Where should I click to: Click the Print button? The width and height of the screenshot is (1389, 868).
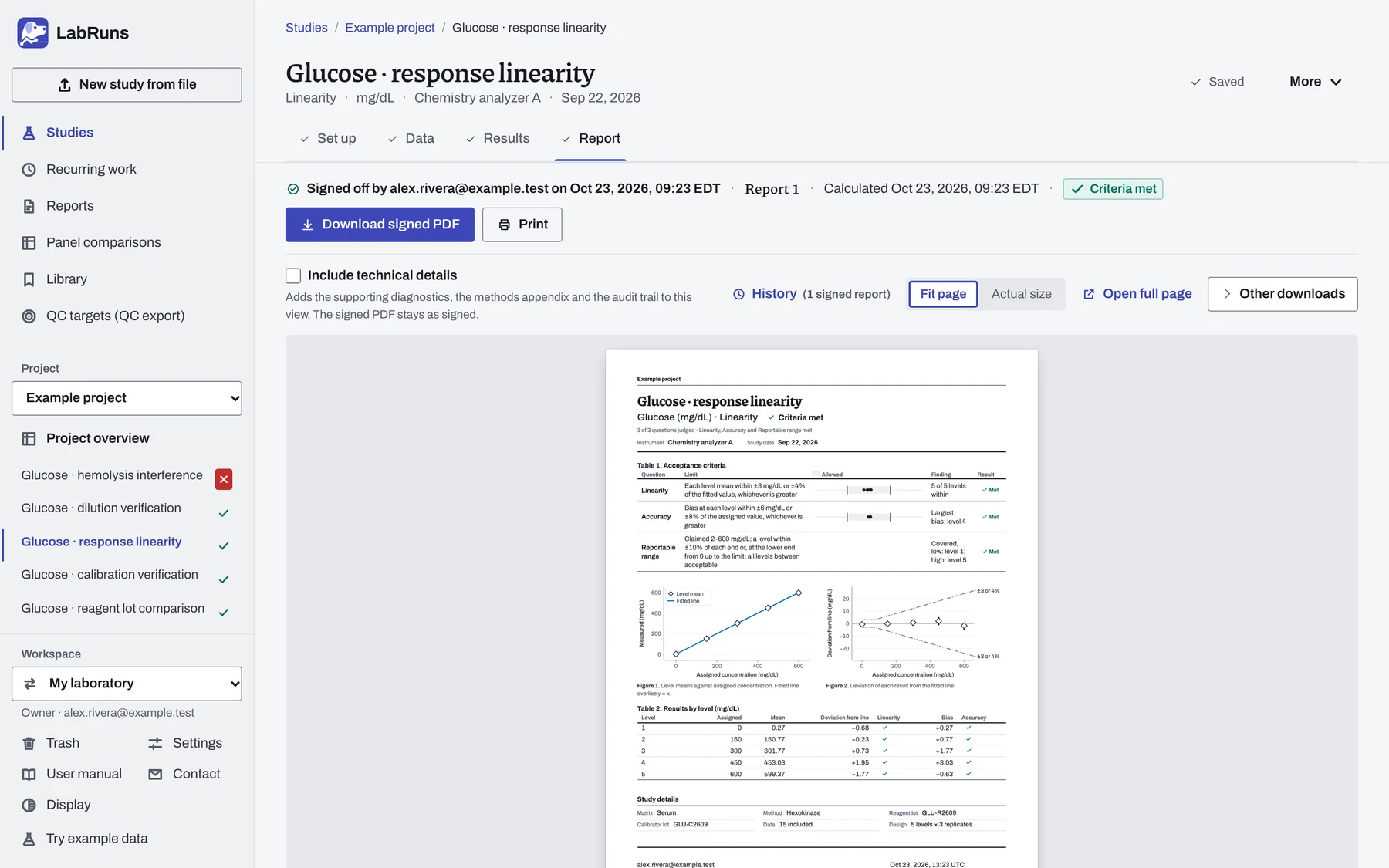[522, 225]
